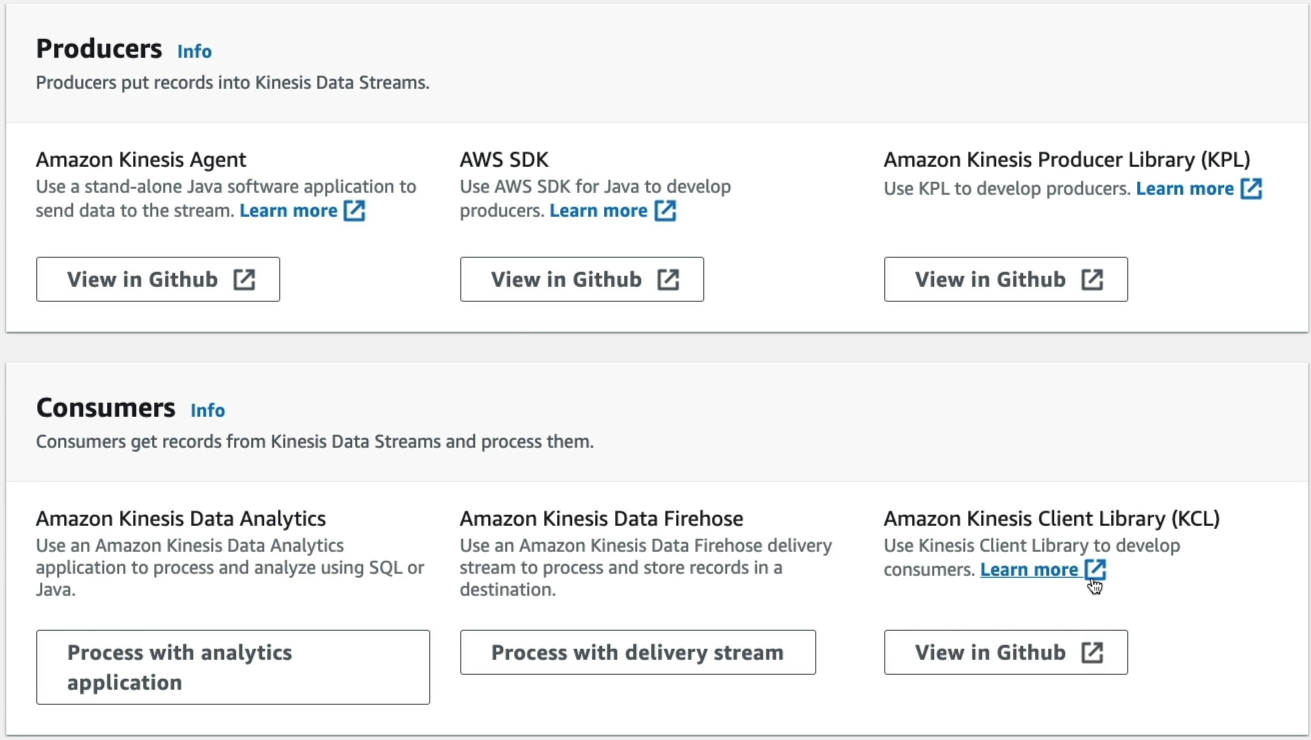View Amazon Kinesis Agent in Github
Screen dimensions: 1311x740
click(158, 280)
